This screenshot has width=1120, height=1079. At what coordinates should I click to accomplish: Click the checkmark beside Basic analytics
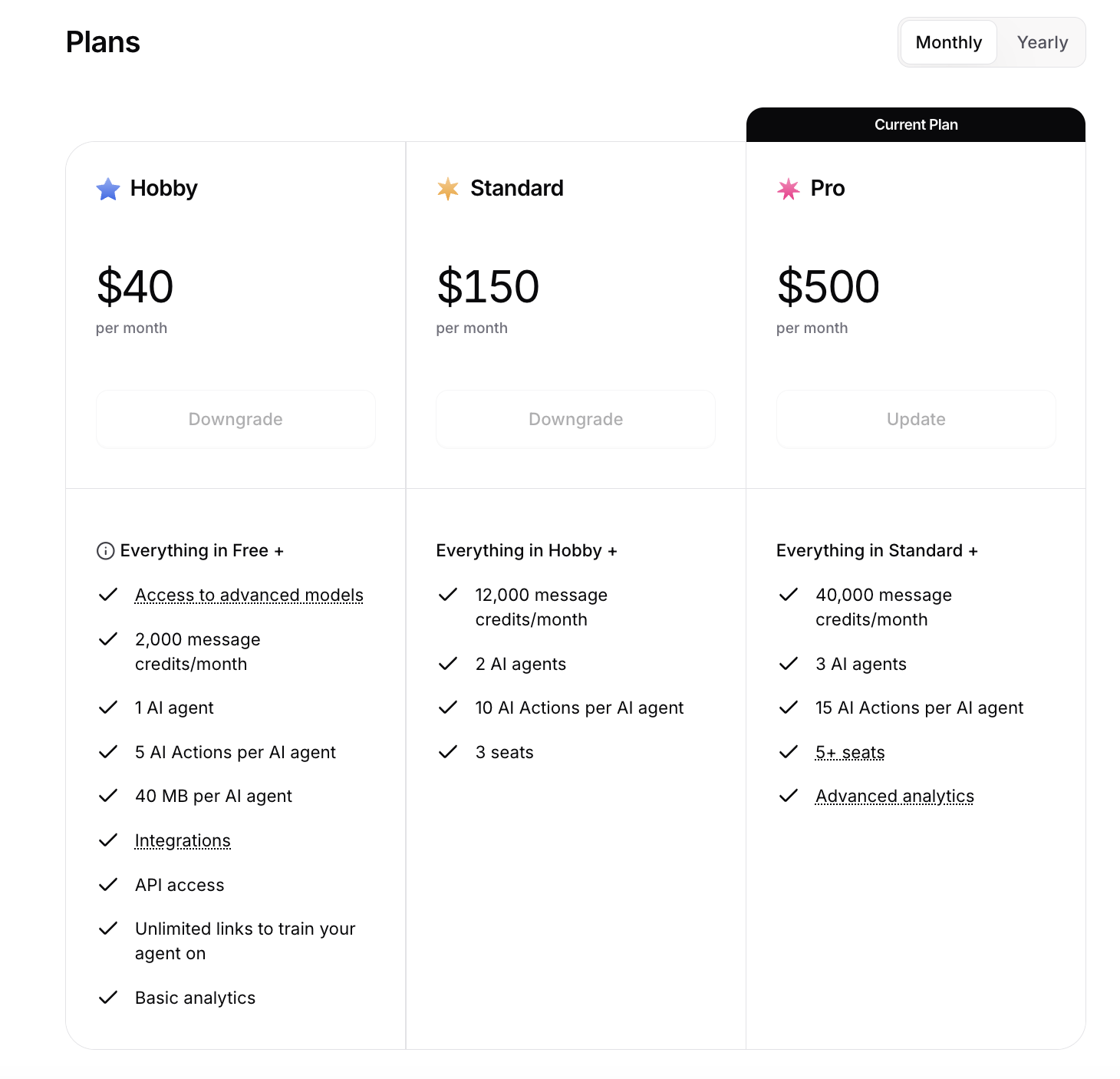107,997
